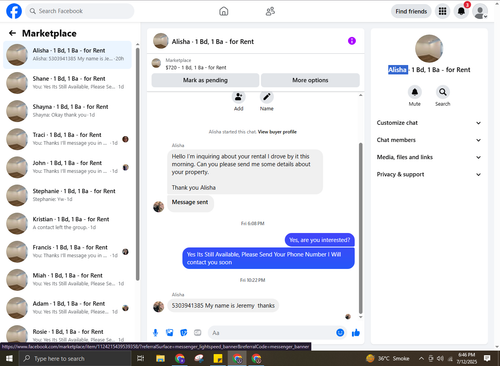Open Rosie conversation in list
Viewport: 500px width, 366px height.
pos(68,333)
